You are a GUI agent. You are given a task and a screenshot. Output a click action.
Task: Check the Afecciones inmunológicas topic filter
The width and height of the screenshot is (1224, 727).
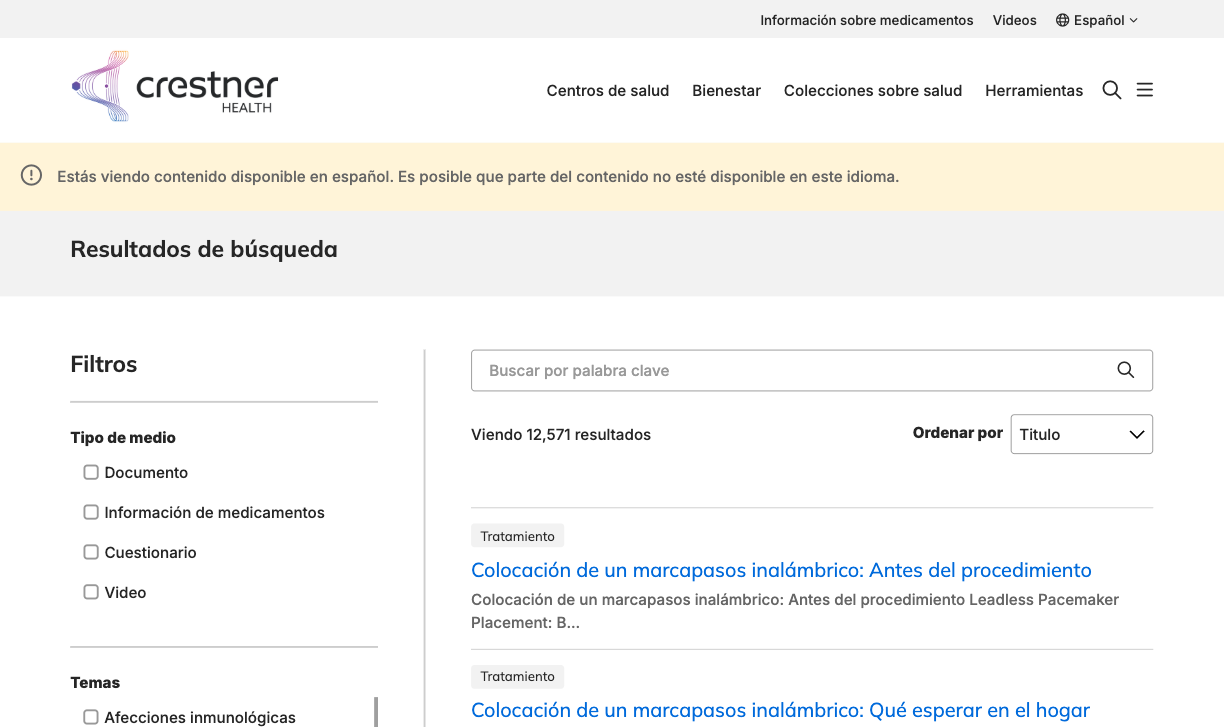tap(91, 717)
